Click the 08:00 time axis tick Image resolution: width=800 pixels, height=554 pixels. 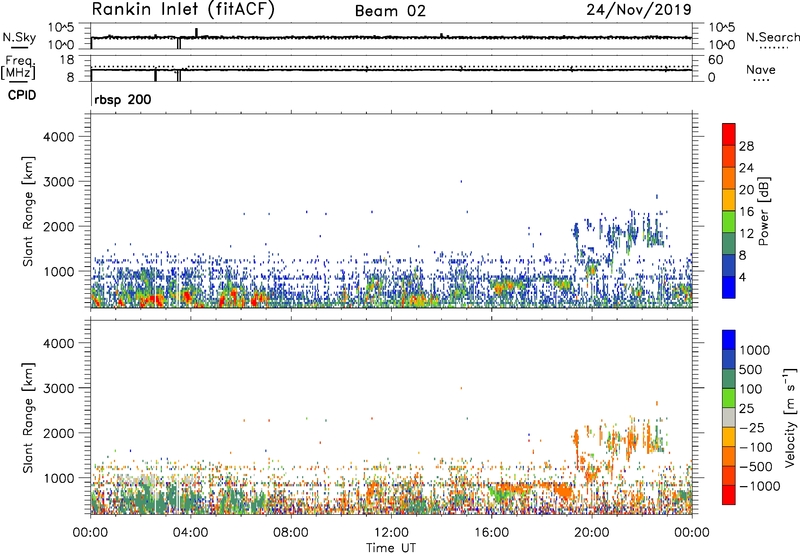[x=290, y=533]
